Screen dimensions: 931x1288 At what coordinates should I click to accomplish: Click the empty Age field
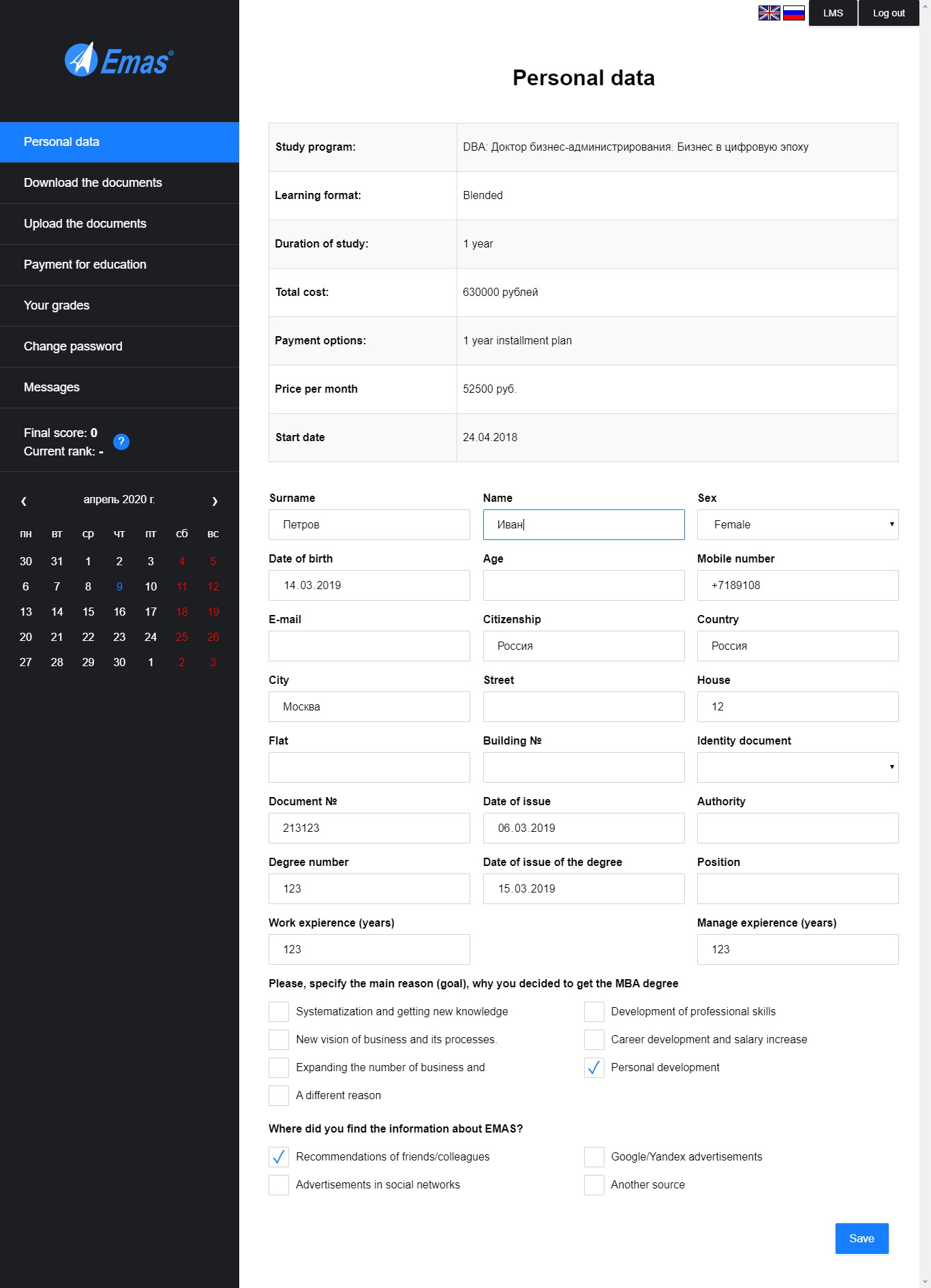583,585
